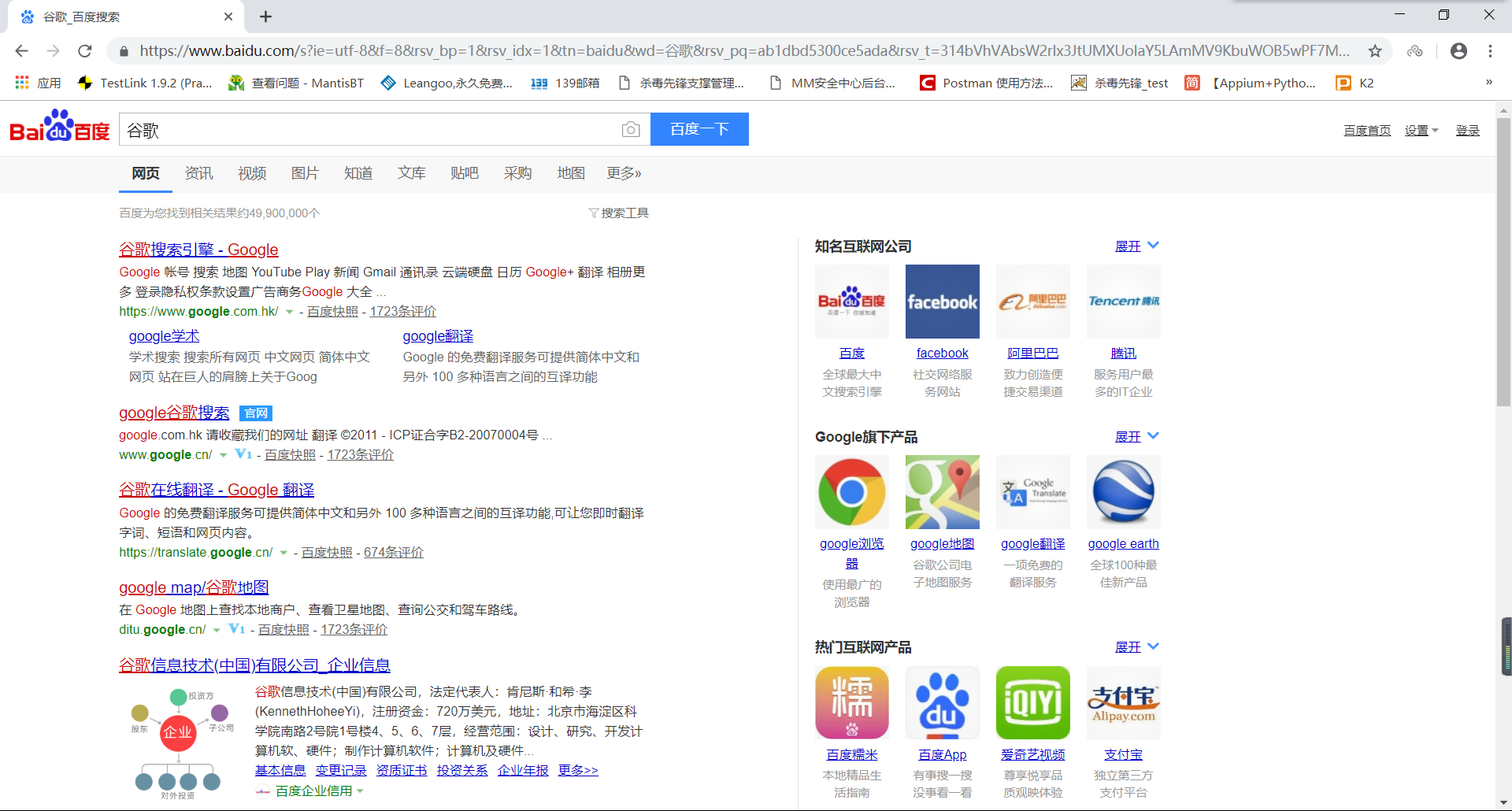Open Leangoo bookmark
This screenshot has height=811, width=1512.
click(447, 83)
